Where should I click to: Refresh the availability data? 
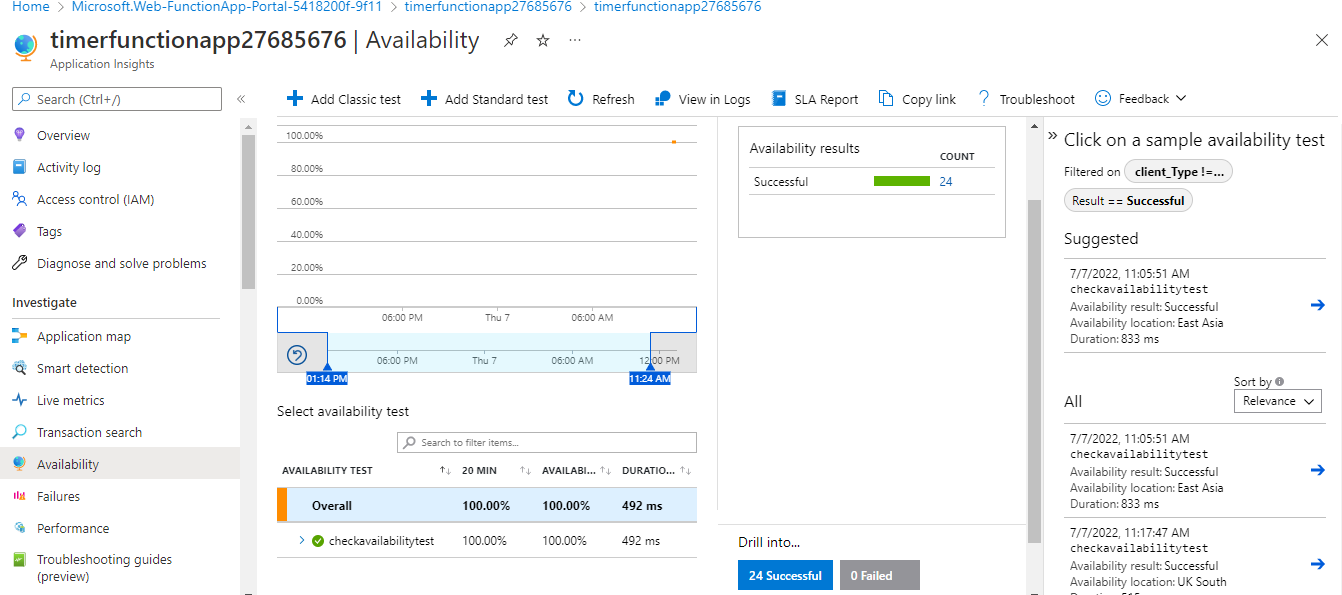coord(601,99)
